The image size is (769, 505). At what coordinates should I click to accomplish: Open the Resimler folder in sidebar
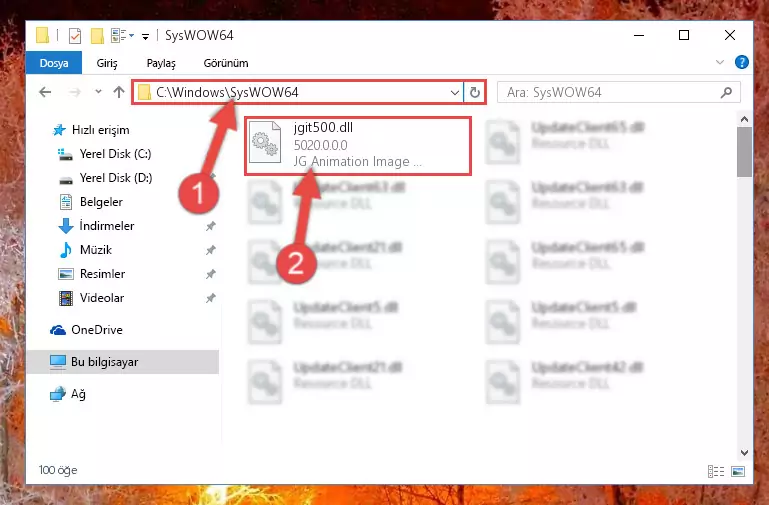coord(92,274)
